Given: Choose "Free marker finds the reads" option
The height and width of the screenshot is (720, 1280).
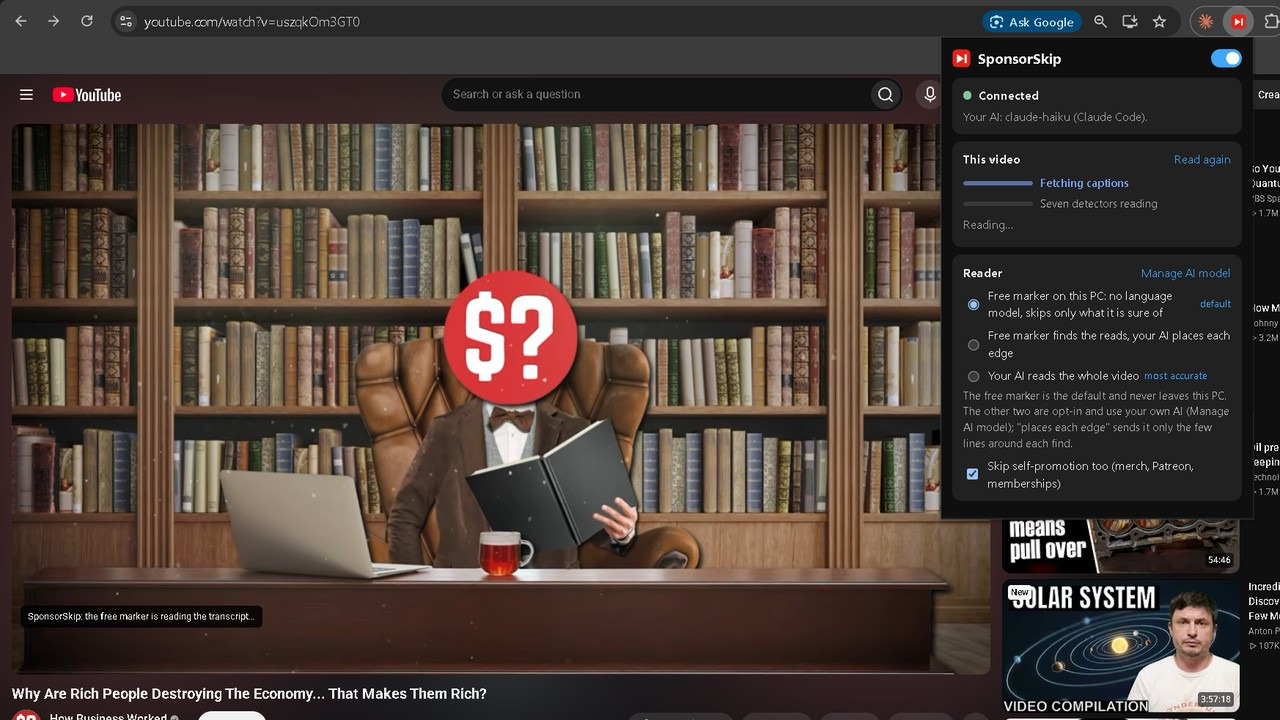Looking at the screenshot, I should (973, 345).
